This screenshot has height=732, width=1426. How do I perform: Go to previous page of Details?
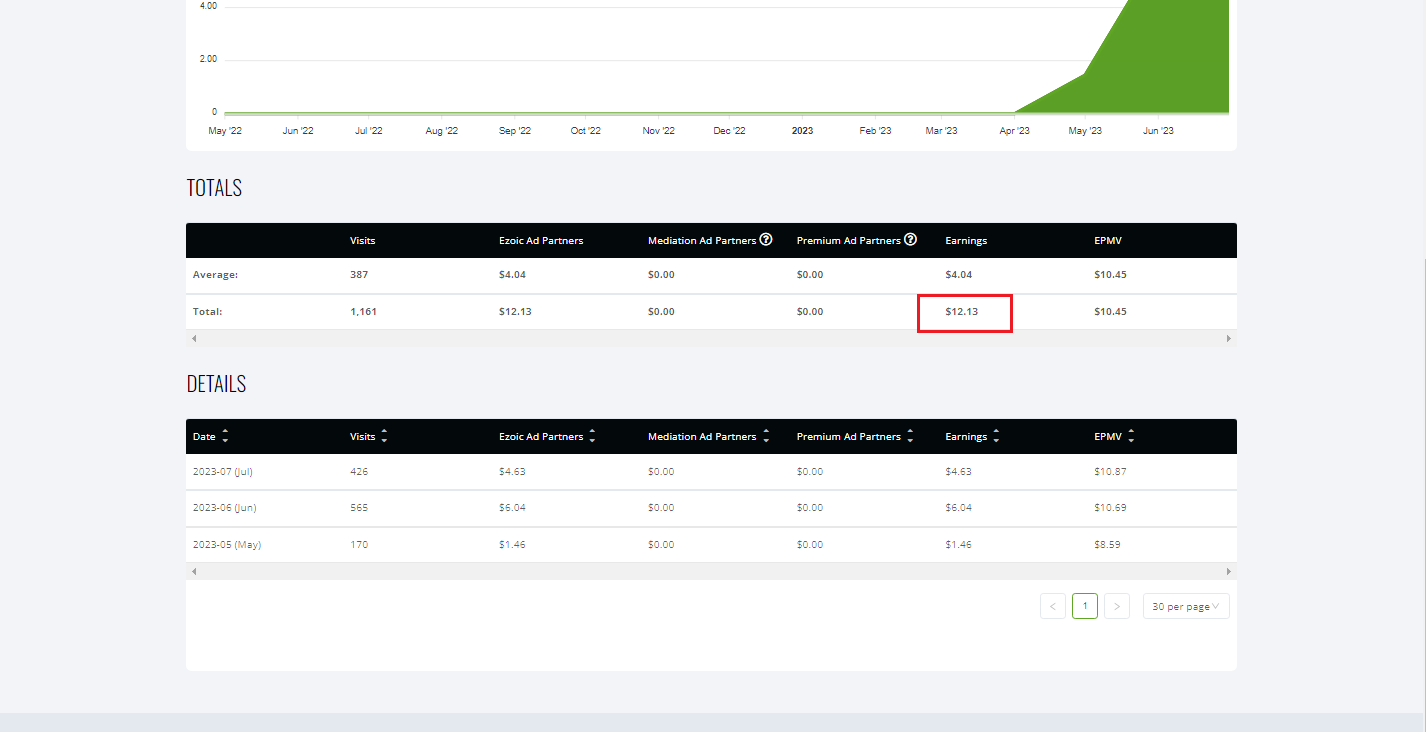click(x=1053, y=606)
